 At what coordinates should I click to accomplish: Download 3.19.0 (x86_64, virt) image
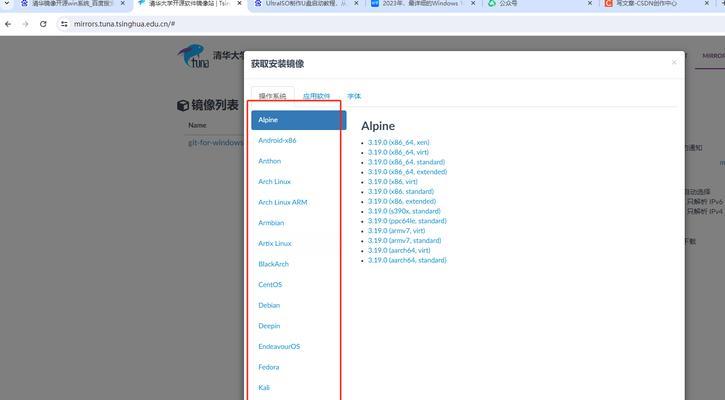(x=399, y=152)
